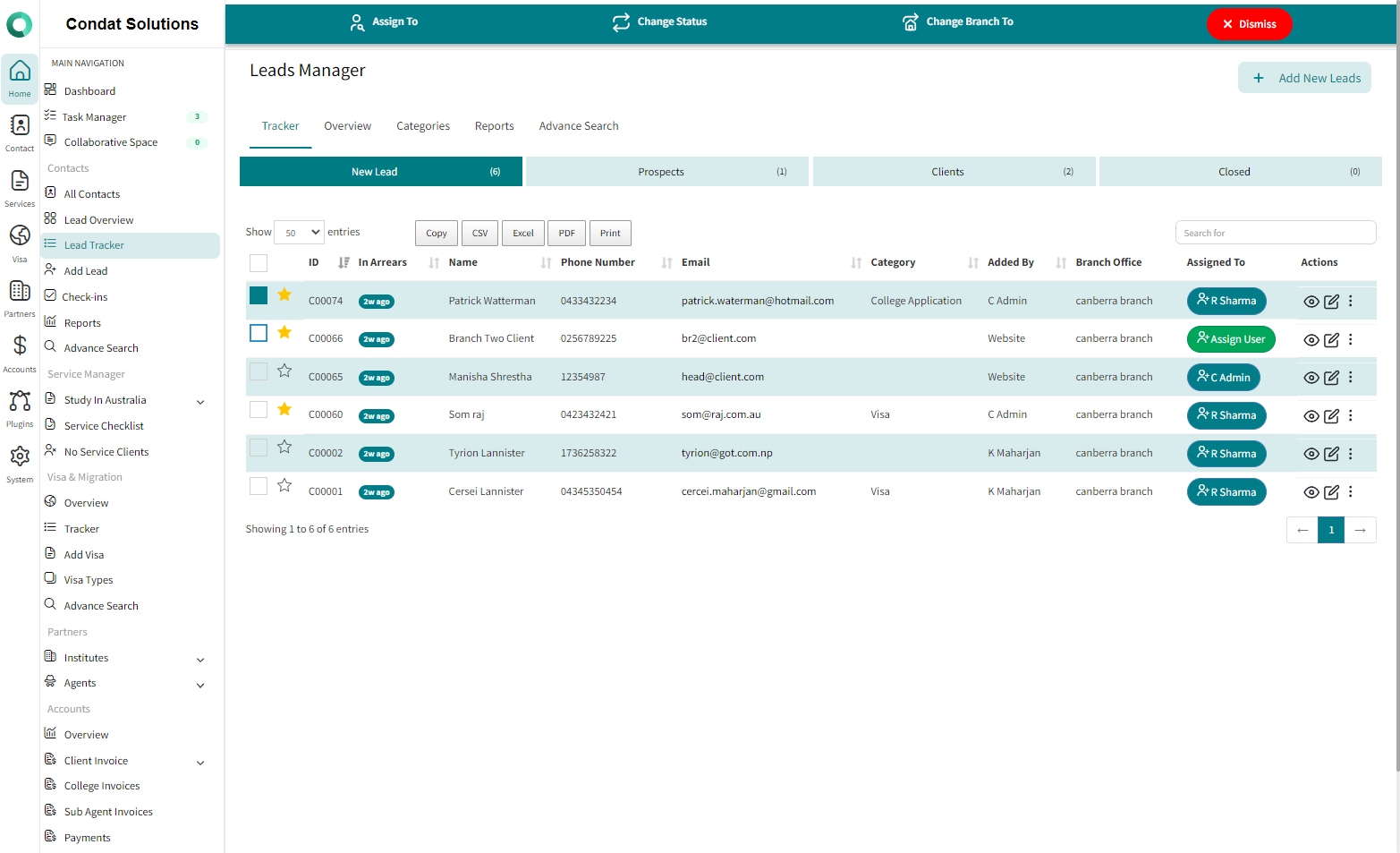
Task: Open the System gear icon
Action: click(x=20, y=464)
